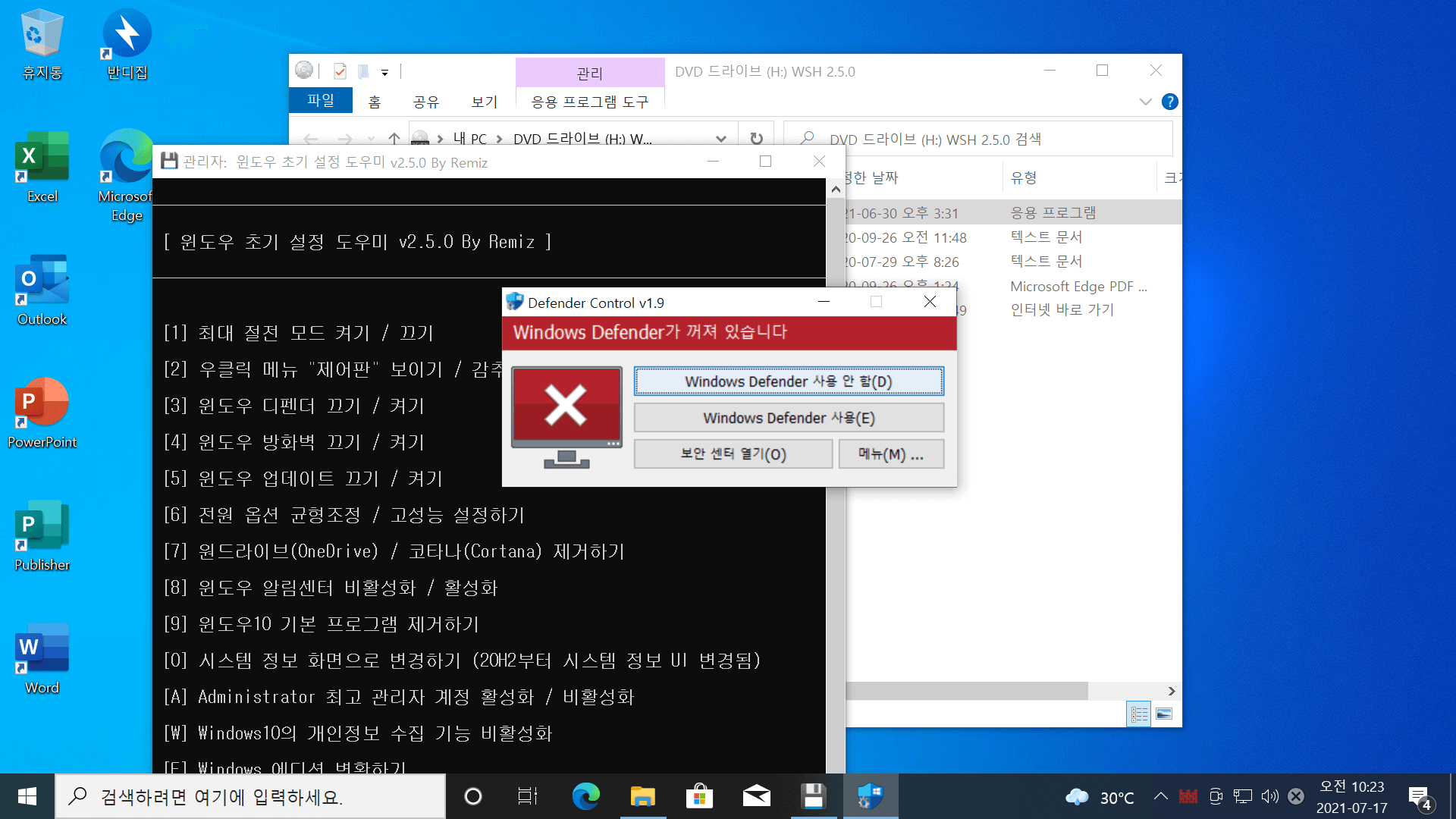Click the Explorer horizontal scrollbar thumb
This screenshot has width=1456, height=819.
[967, 691]
